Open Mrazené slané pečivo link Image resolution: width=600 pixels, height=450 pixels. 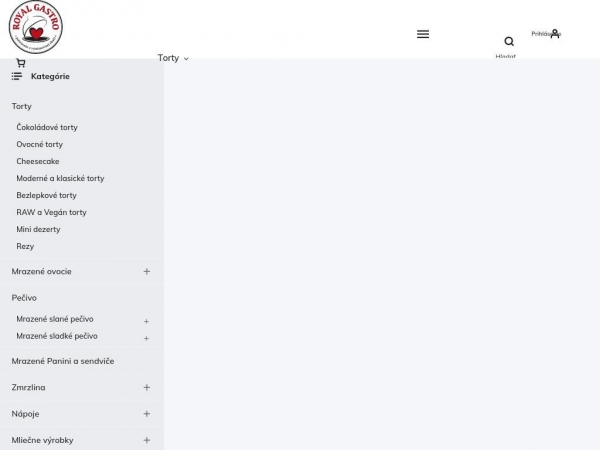click(x=55, y=319)
